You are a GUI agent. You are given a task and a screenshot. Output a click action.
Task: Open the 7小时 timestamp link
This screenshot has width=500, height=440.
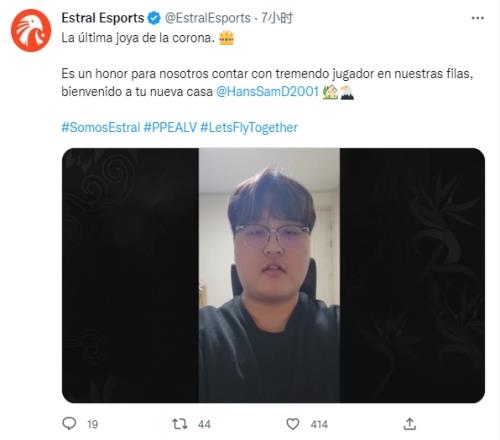(277, 18)
